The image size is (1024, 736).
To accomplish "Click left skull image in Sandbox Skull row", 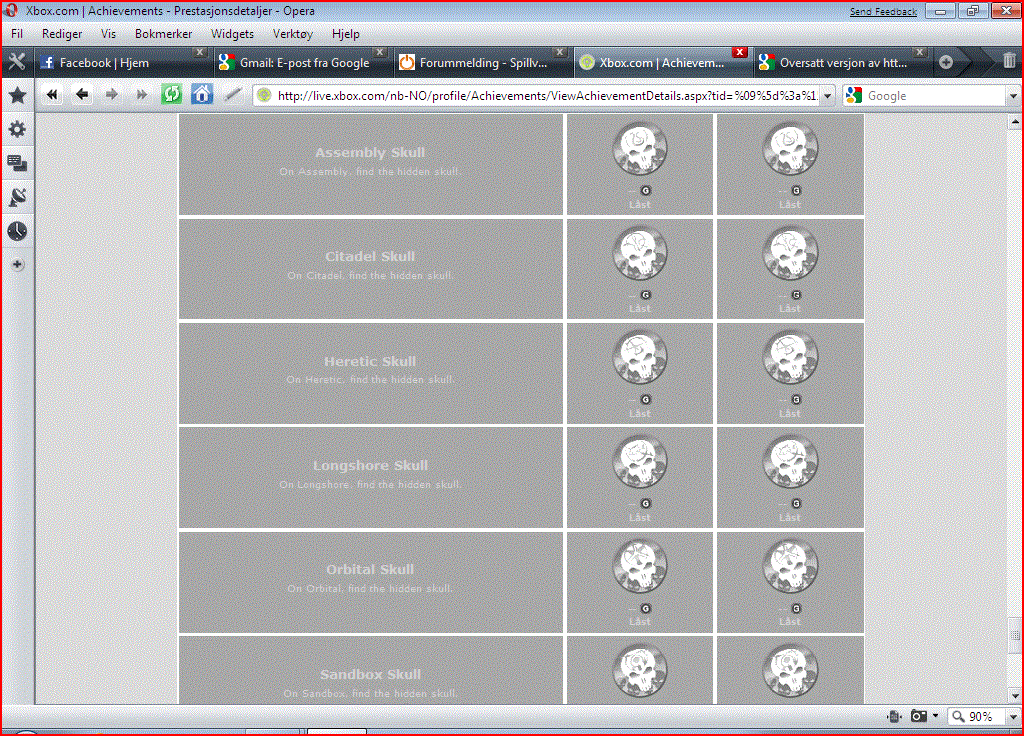I will click(x=640, y=671).
